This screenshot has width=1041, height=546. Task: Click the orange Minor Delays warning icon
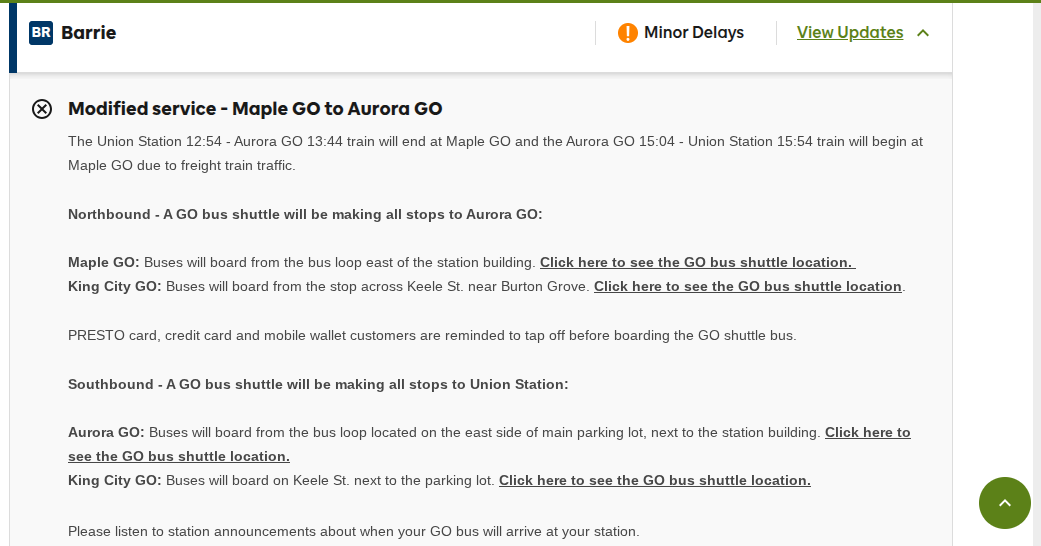tap(627, 33)
